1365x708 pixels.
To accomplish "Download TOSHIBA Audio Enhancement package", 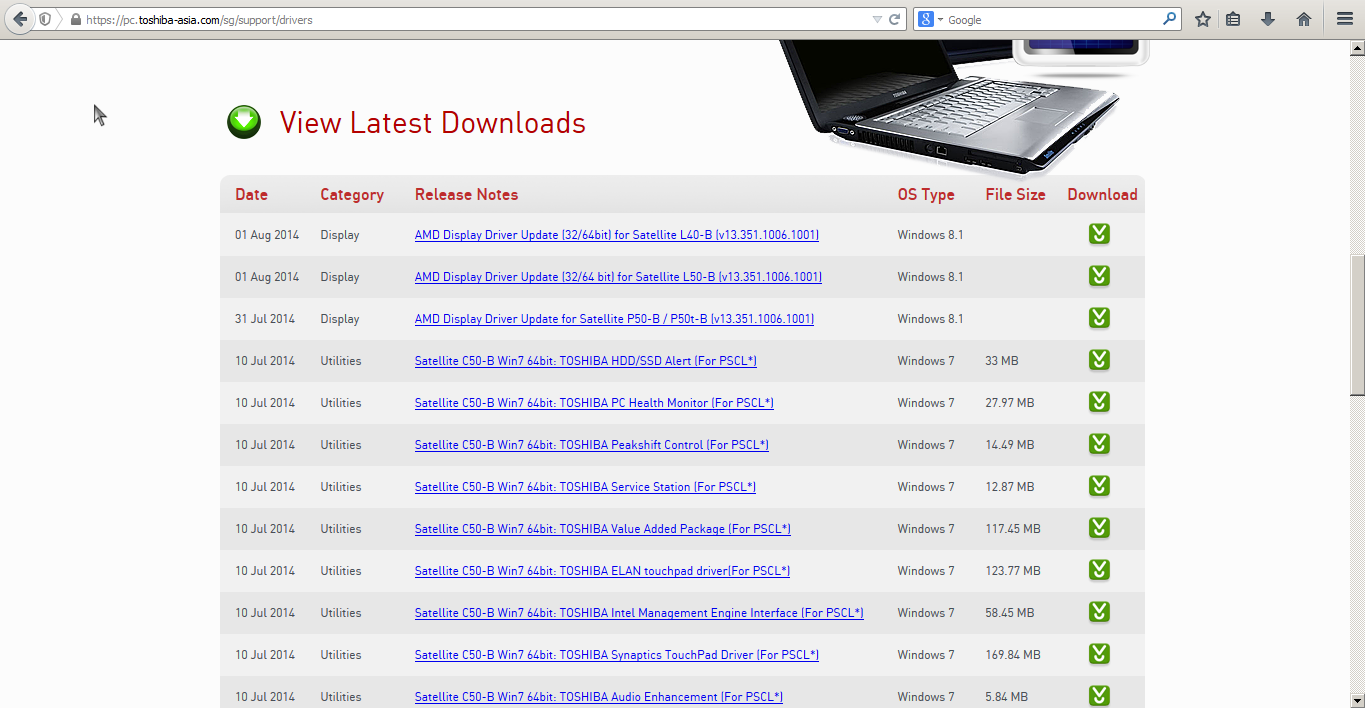I will click(x=1099, y=695).
